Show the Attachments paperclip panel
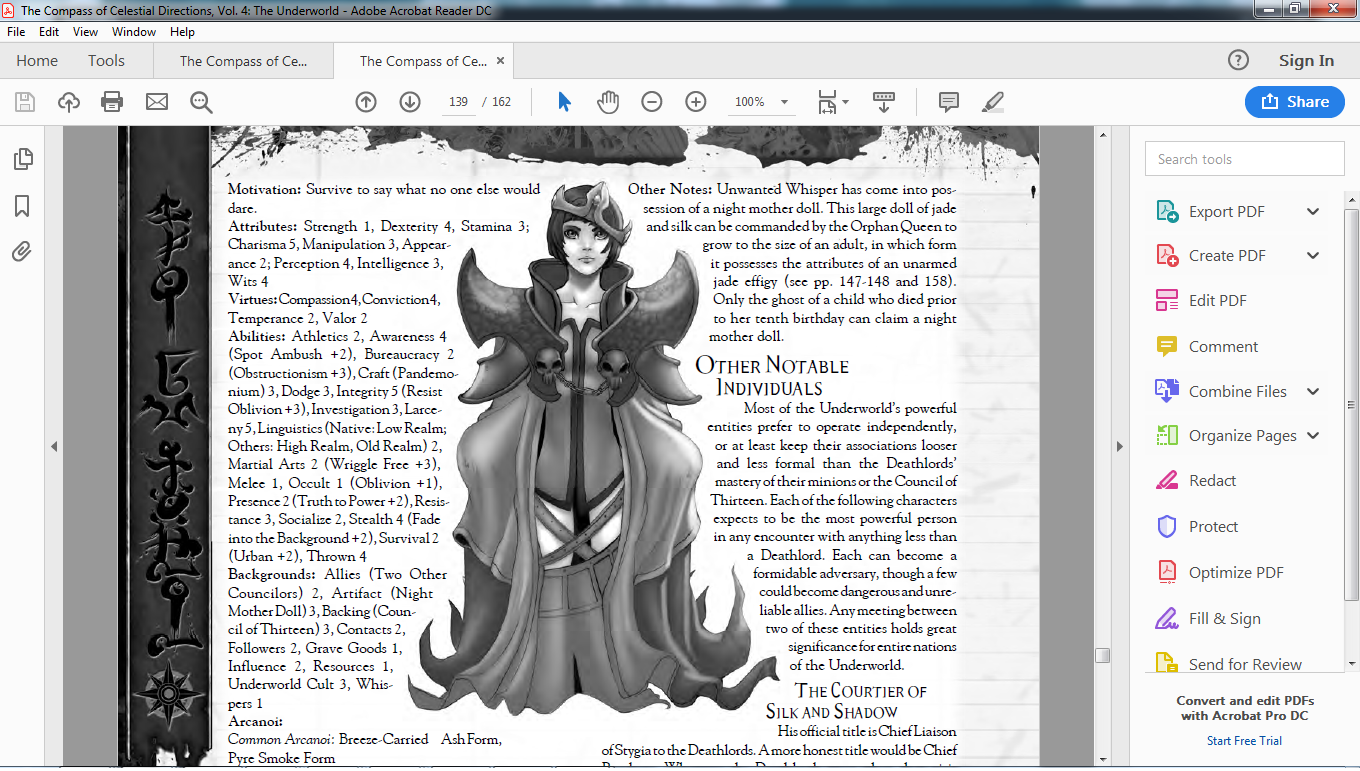 pos(22,252)
